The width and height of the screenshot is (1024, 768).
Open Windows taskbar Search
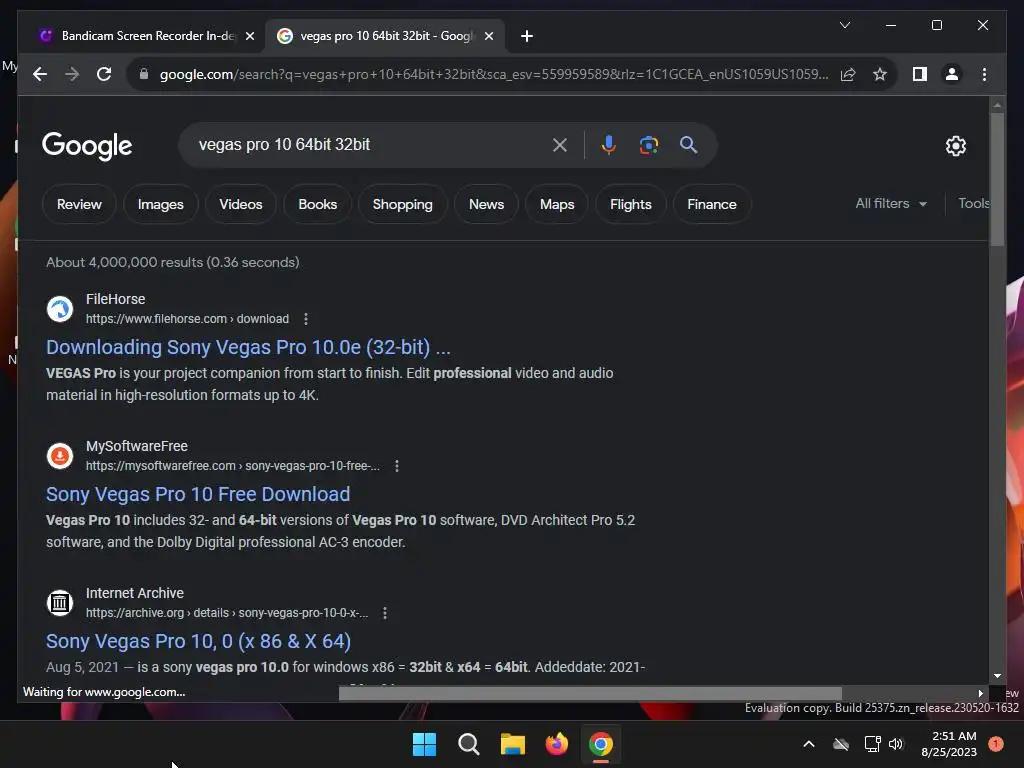(468, 744)
